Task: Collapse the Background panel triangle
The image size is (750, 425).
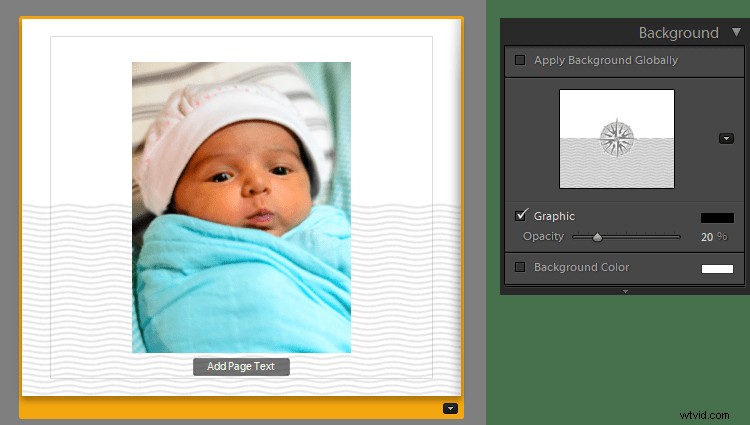Action: click(736, 33)
